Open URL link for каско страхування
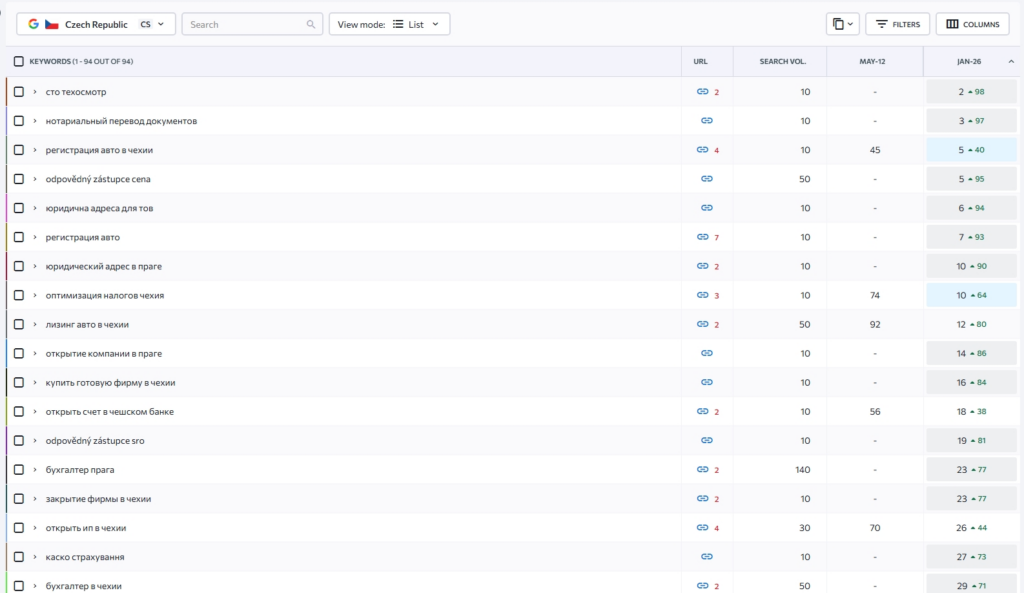 (x=707, y=557)
